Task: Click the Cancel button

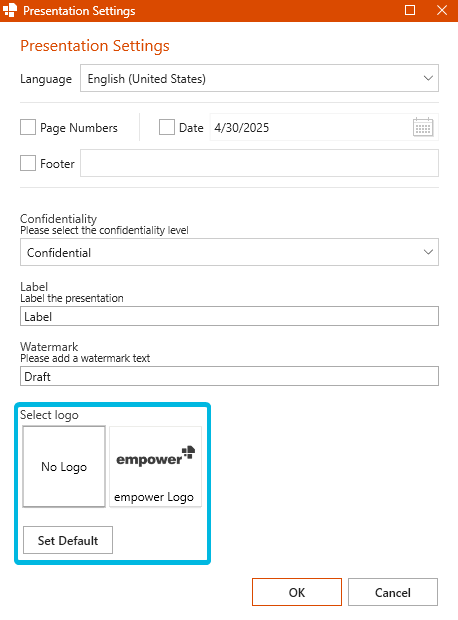Action: (x=393, y=592)
